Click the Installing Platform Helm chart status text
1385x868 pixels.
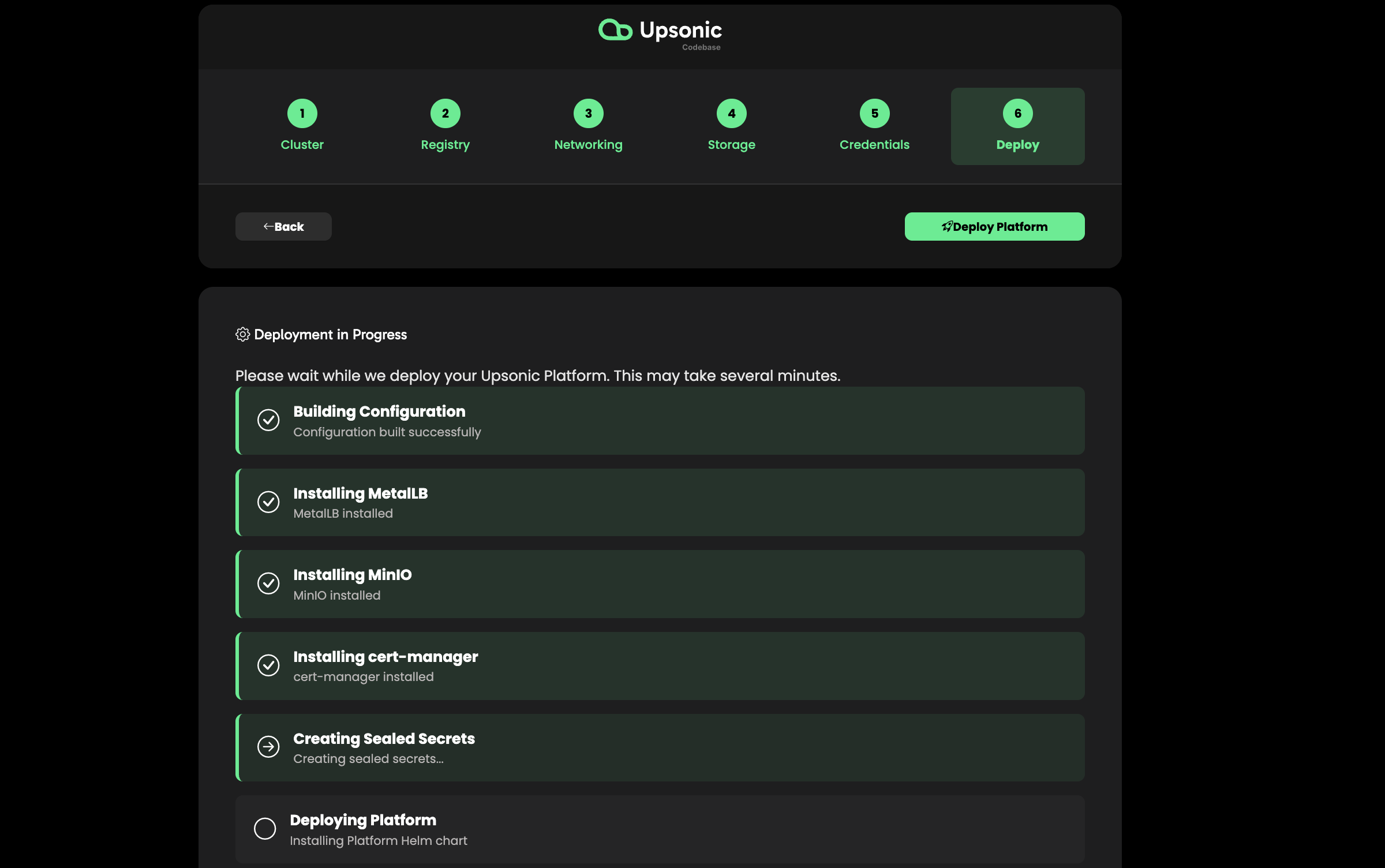tap(379, 840)
